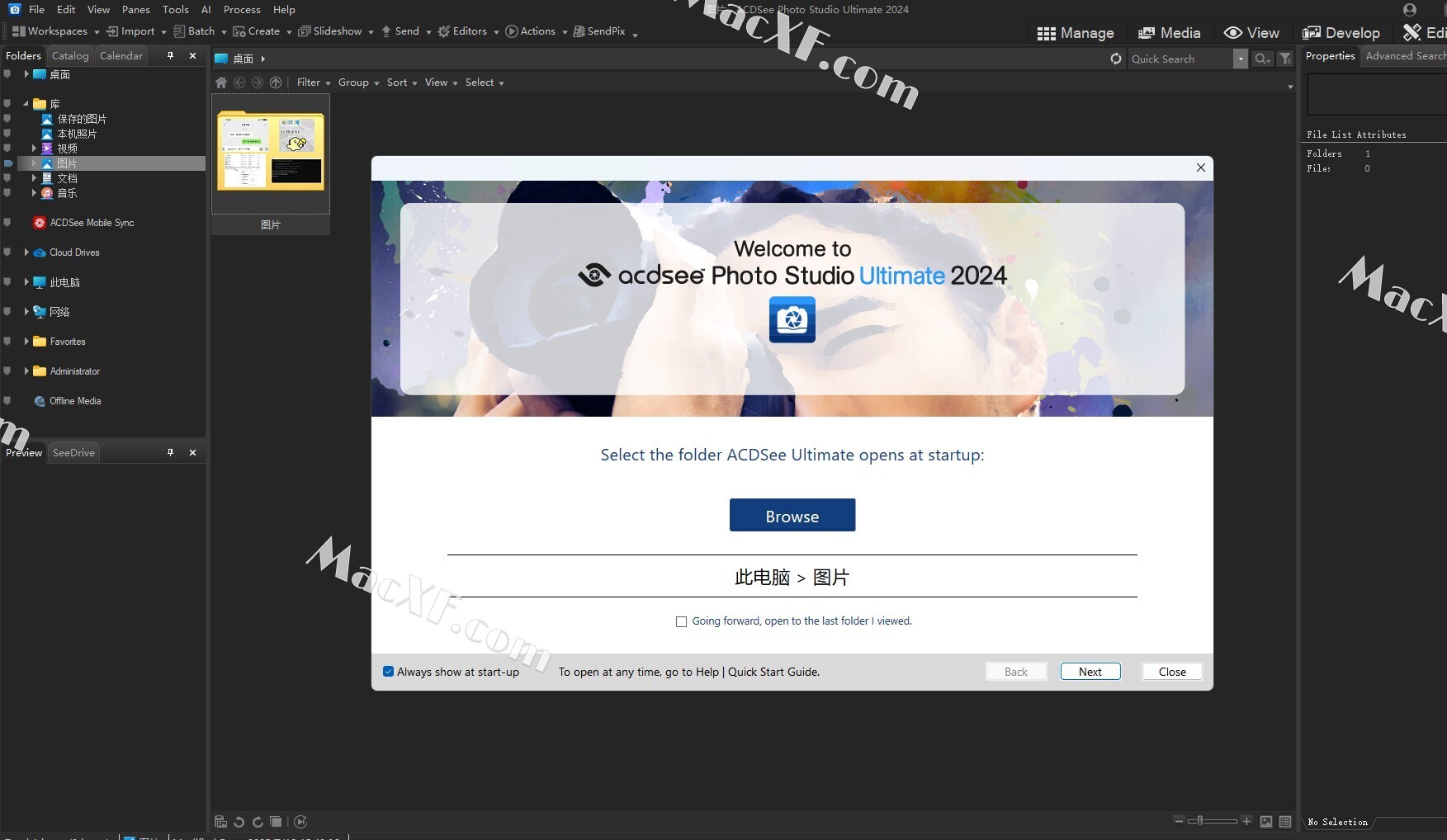Toggle easy-select marker for 视频
This screenshot has height=840, width=1447.
point(7,149)
